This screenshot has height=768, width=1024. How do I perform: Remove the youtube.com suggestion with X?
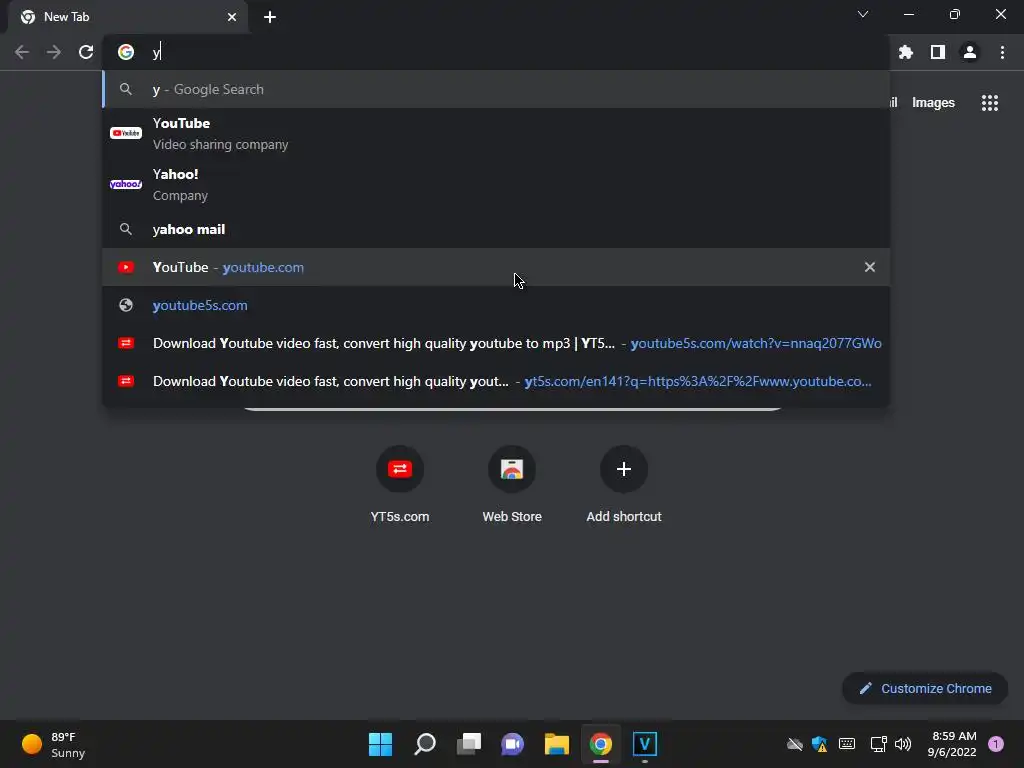tap(870, 267)
